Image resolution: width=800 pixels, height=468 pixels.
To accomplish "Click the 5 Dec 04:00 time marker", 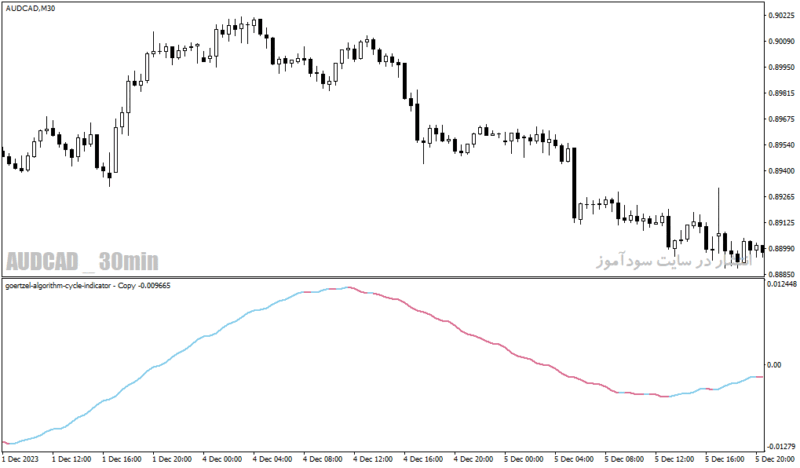I will click(574, 459).
